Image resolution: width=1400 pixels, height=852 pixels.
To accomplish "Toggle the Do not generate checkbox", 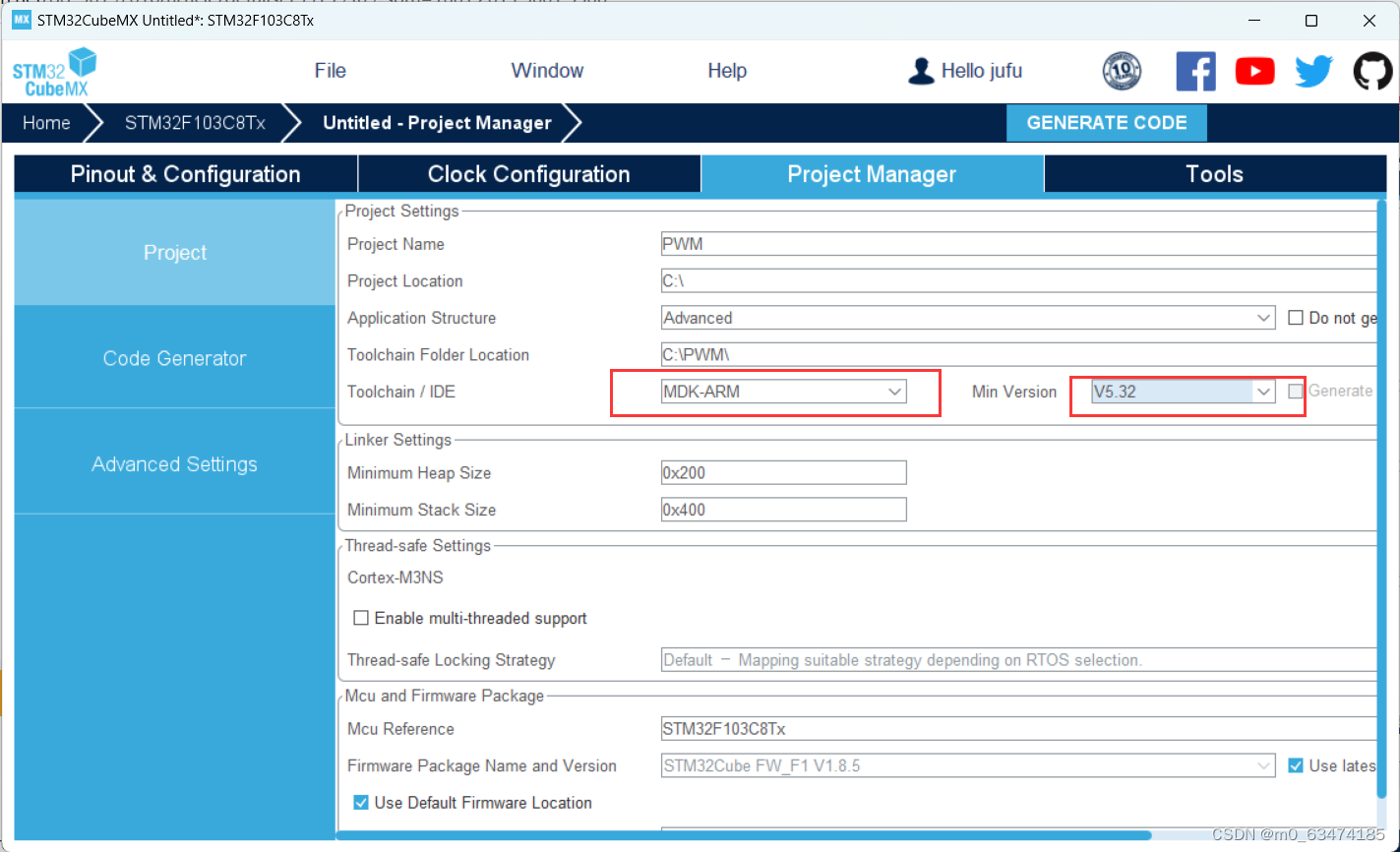I will click(1296, 318).
